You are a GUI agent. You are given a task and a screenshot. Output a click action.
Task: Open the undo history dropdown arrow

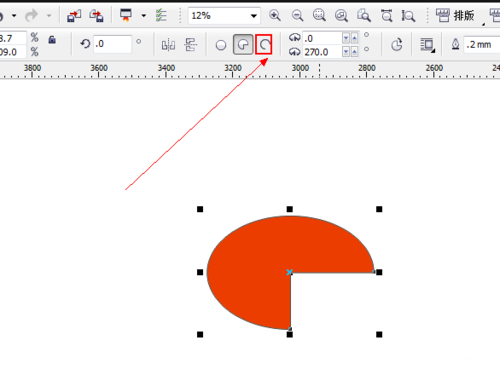click(x=14, y=16)
